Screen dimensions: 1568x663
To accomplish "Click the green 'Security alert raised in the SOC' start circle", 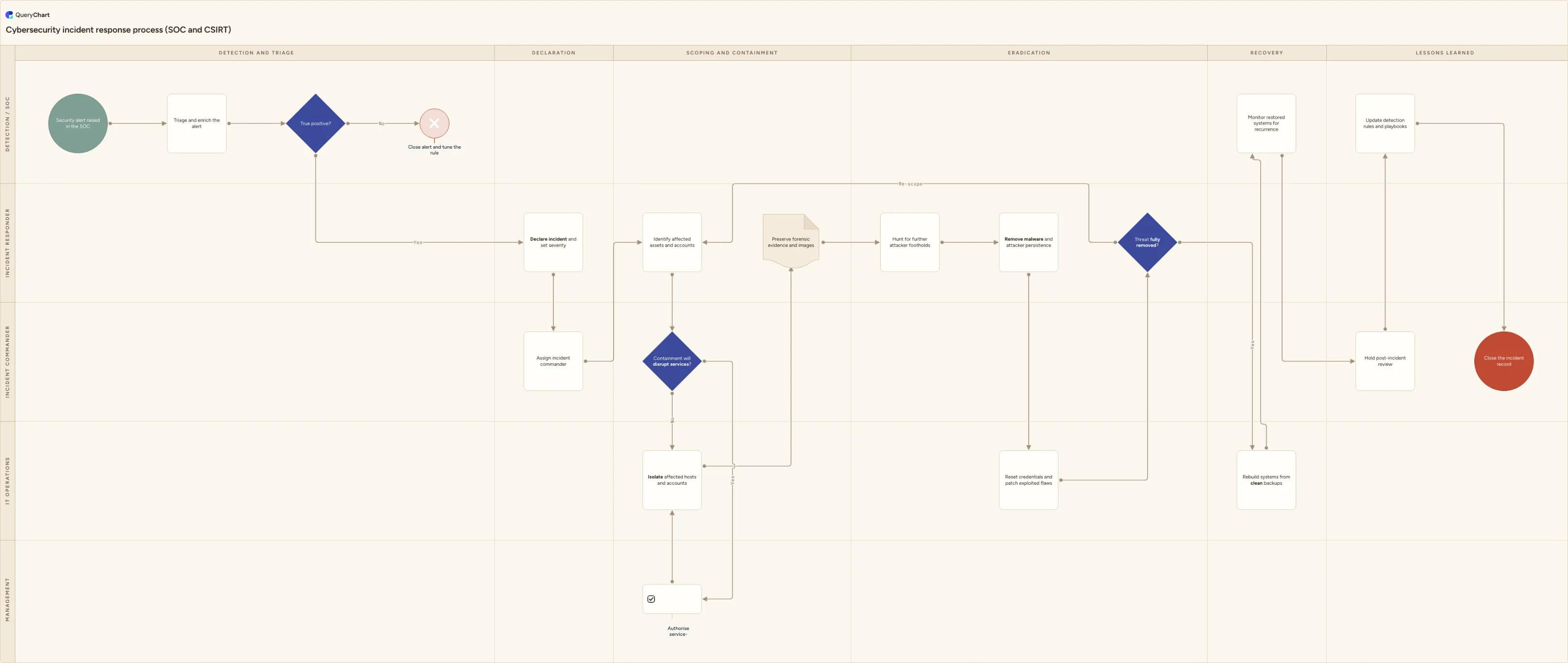I will pos(78,123).
